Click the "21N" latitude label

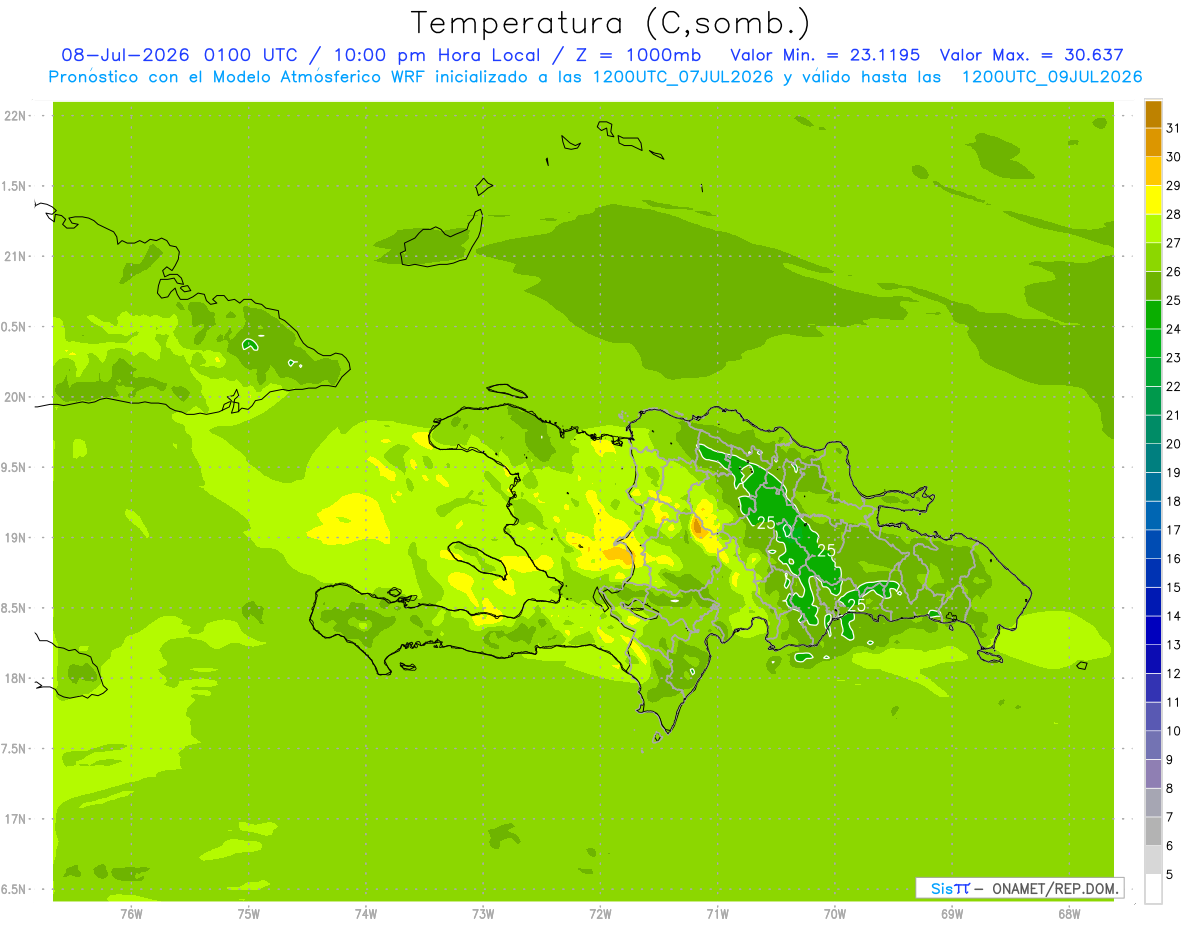coord(15,257)
